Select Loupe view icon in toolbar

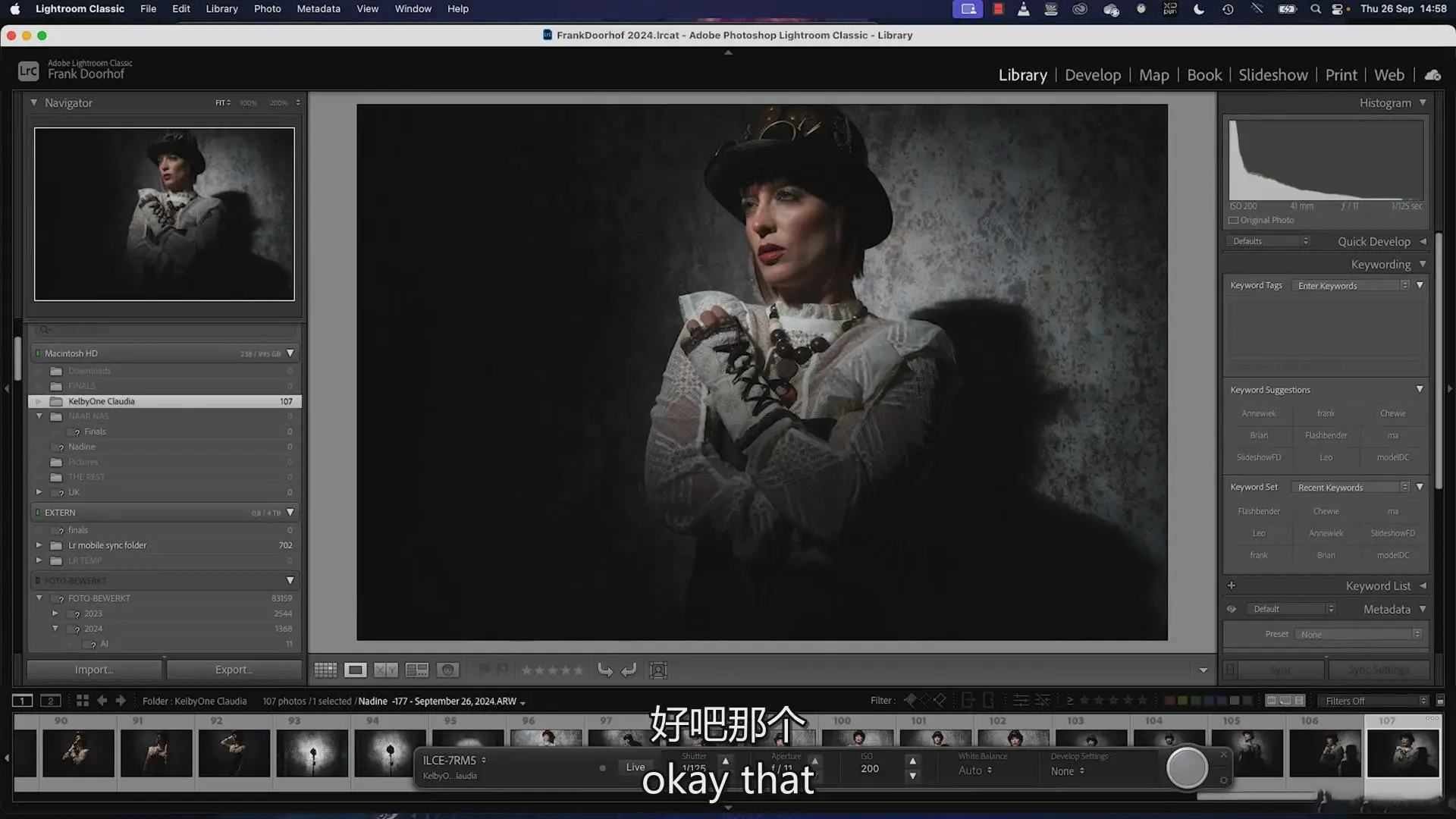tap(355, 670)
